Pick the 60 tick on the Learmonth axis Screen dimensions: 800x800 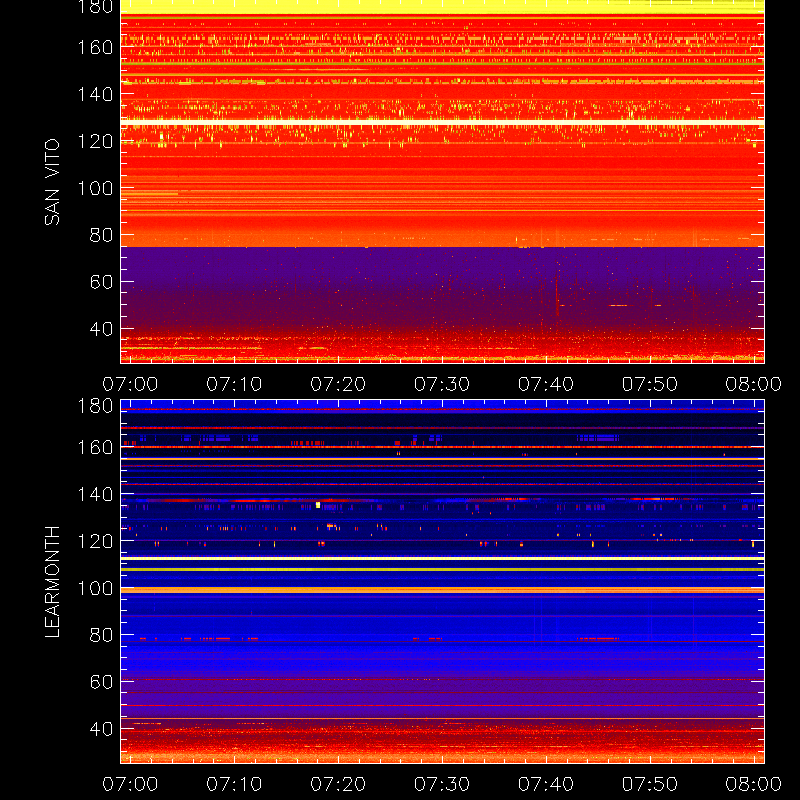coord(101,682)
